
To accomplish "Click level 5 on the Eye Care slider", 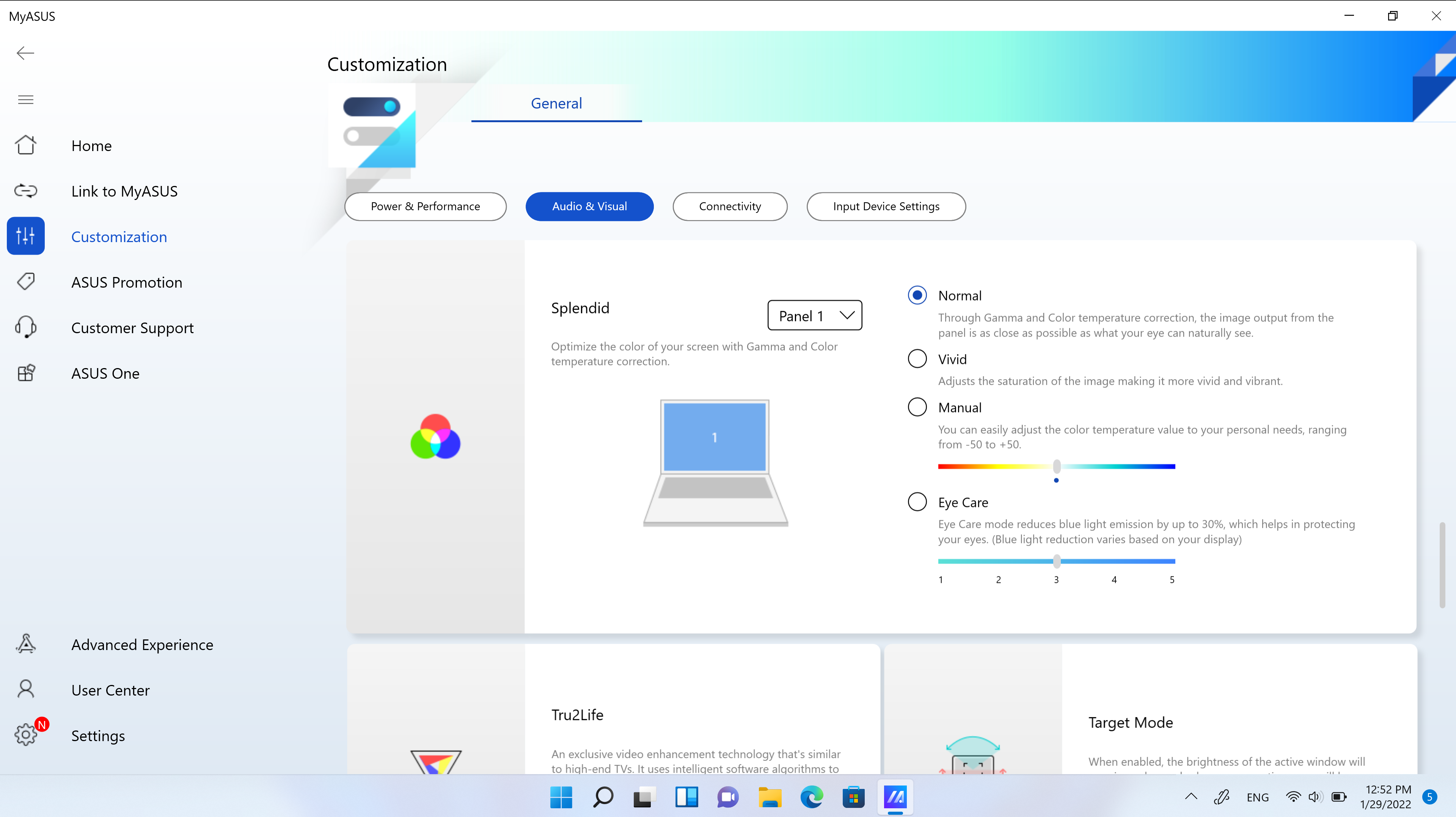I will pyautogui.click(x=1172, y=579).
